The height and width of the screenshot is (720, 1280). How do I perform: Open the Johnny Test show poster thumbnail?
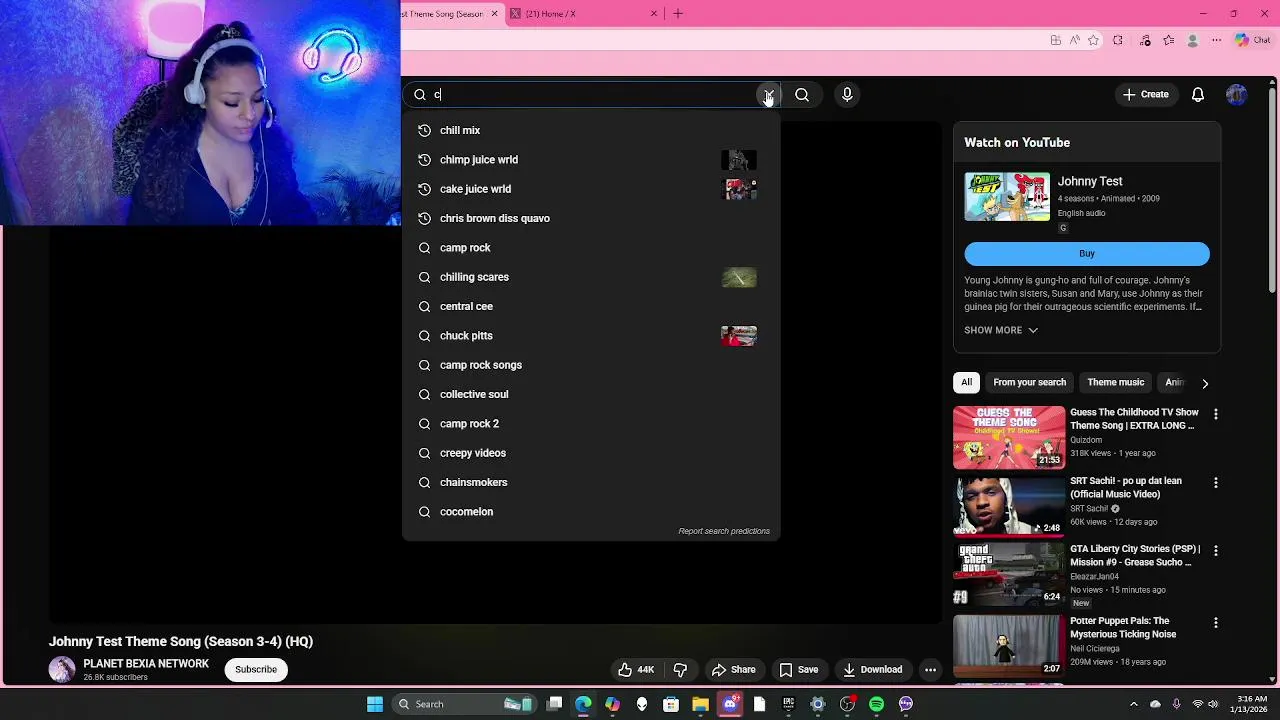point(1007,197)
